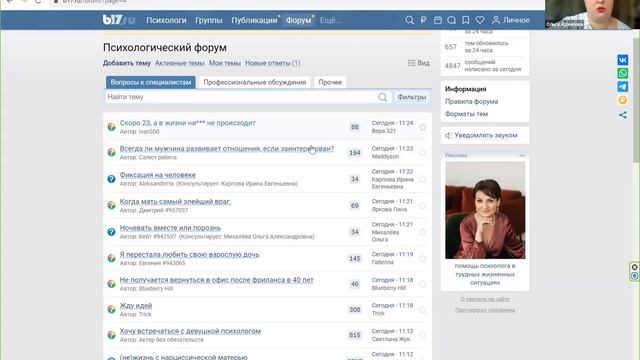Favorite star for Когда мать самый злейший враг

click(x=422, y=206)
